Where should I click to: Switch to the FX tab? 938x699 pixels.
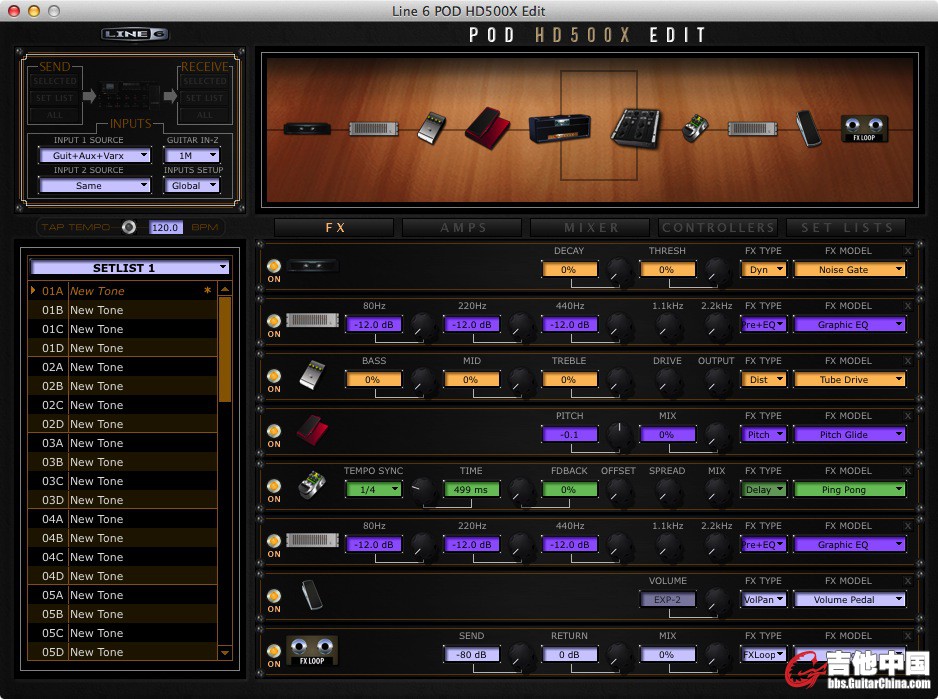(334, 228)
